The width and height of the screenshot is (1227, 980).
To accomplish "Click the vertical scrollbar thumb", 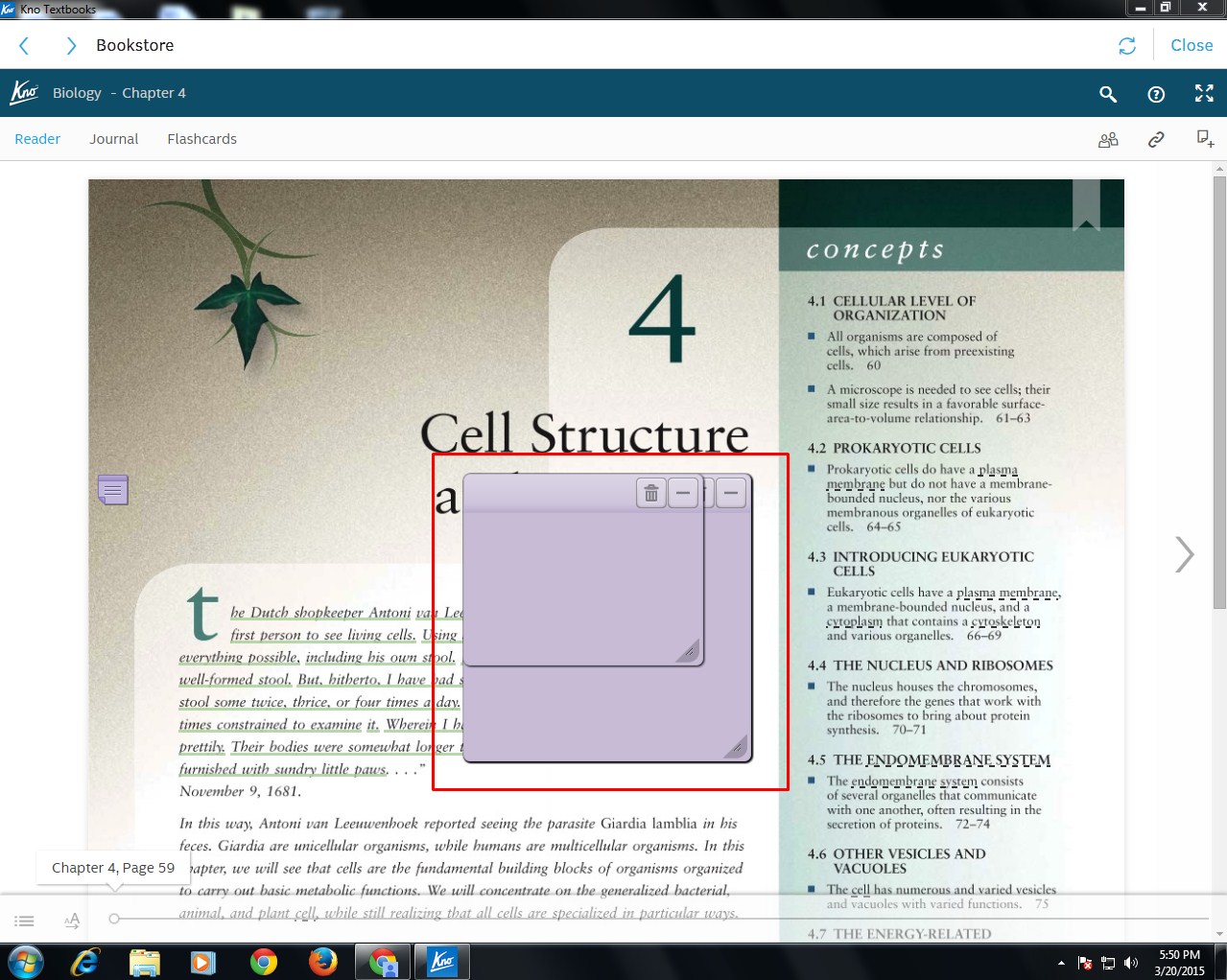I will (1219, 393).
